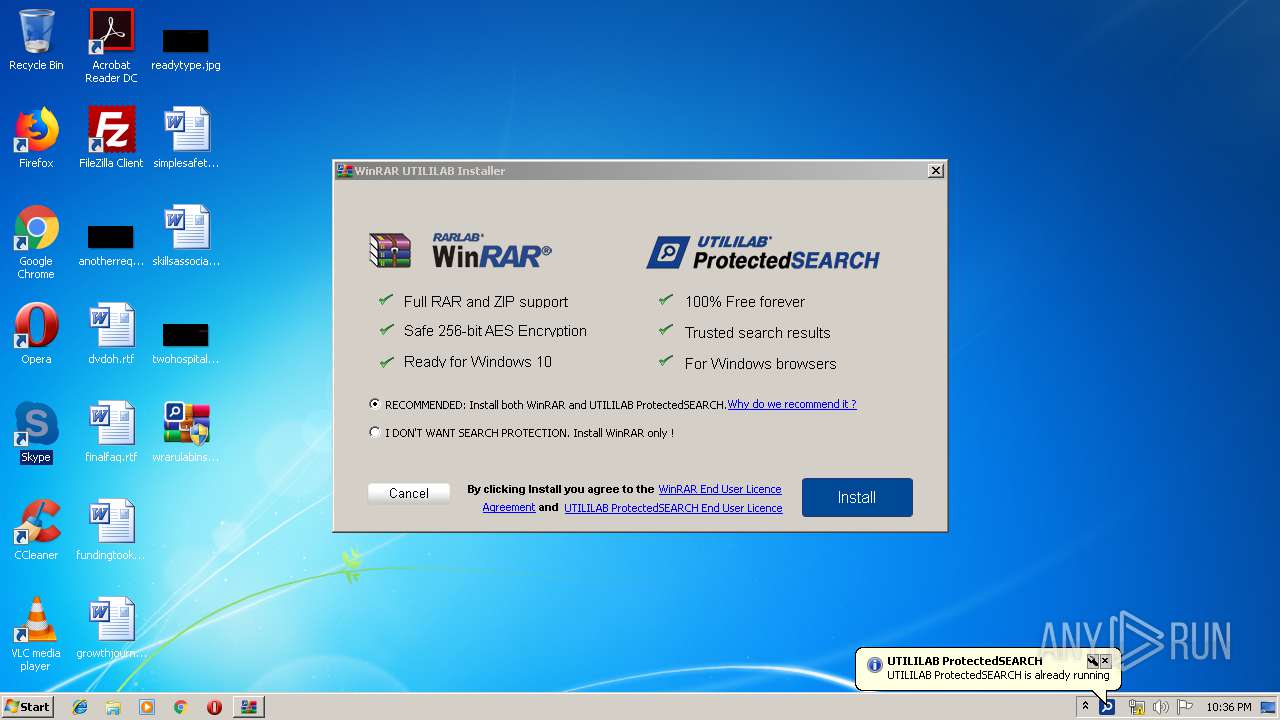Click Show desktop button at taskbar end
The width and height of the screenshot is (1280, 720).
point(1270,707)
